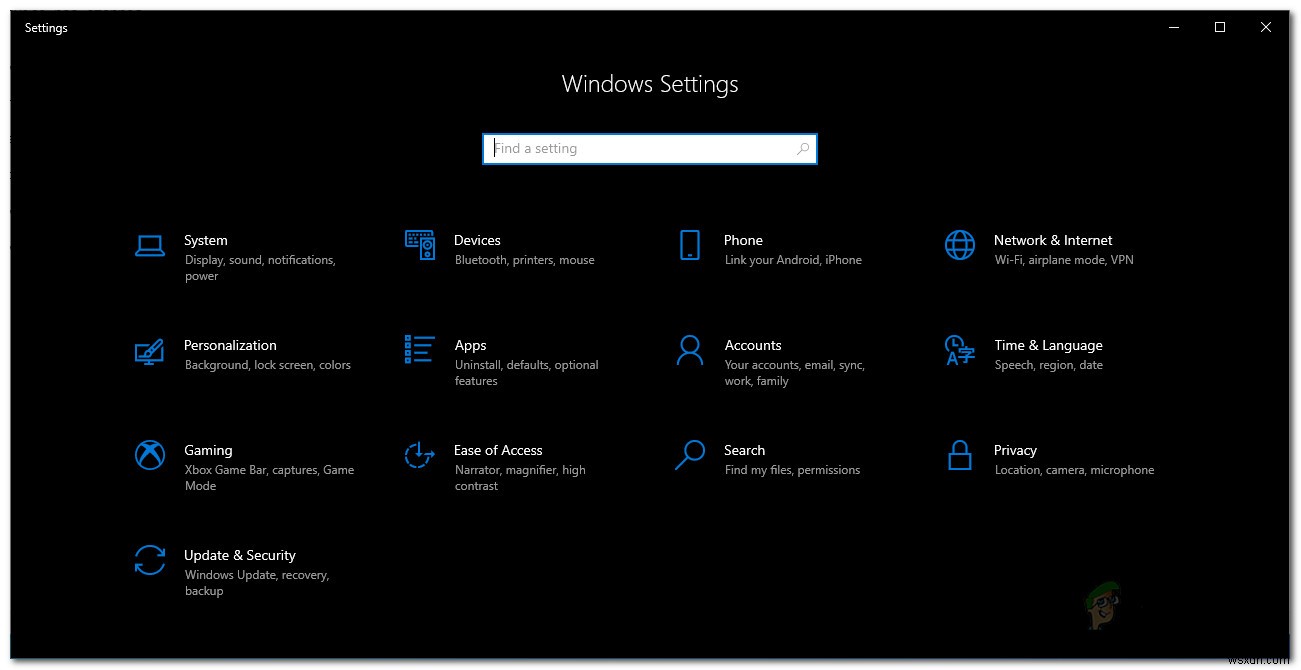Go to Ease of Access title

(498, 450)
